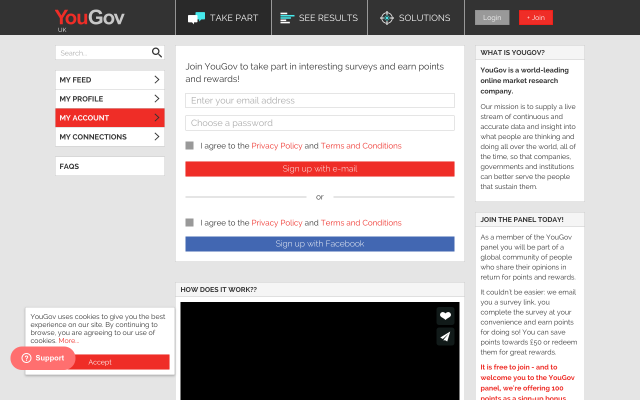
Task: Click the Support question mark icon
Action: click(x=27, y=358)
